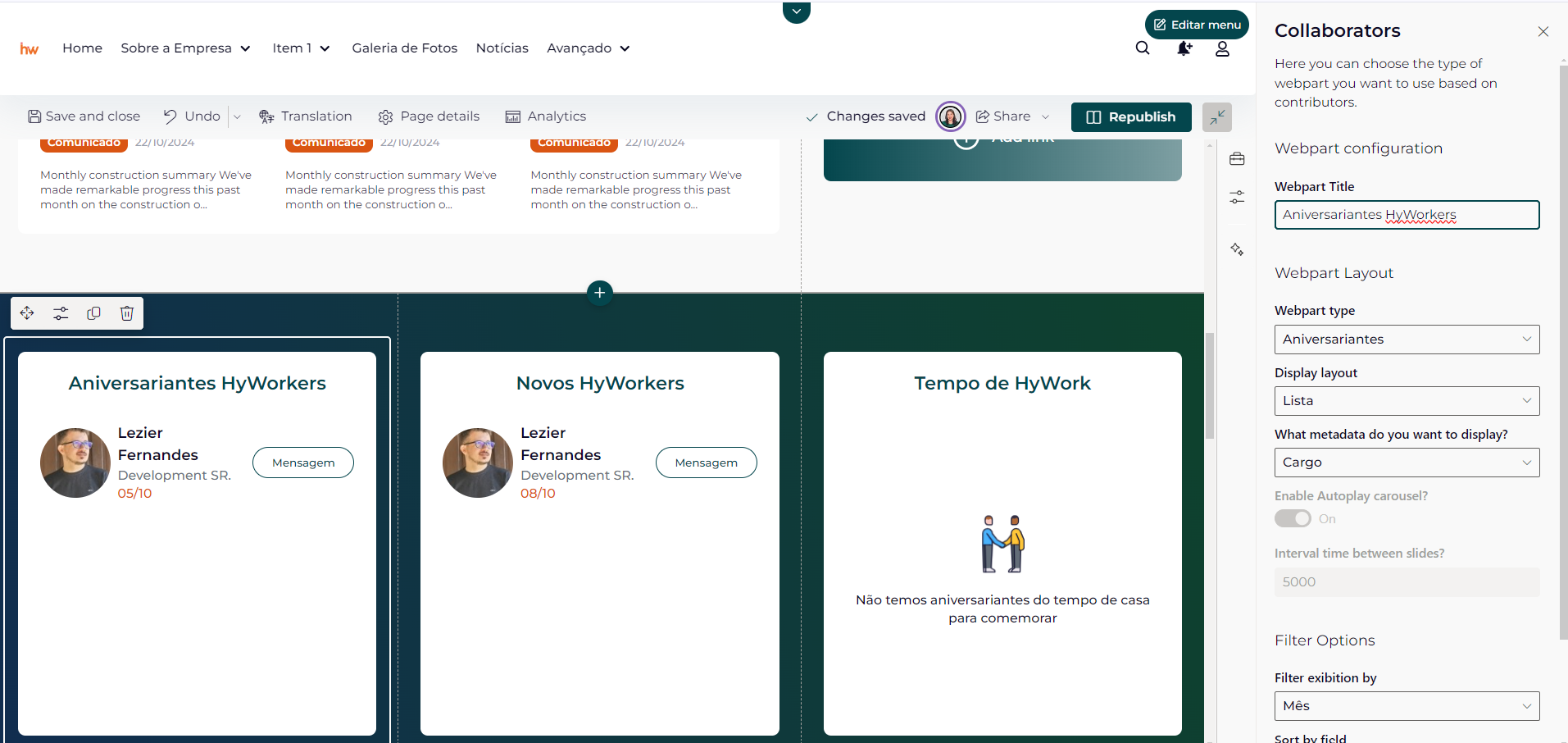Toggle Enable Autoplay carousel switch
Viewport: 1568px width, 743px height.
[x=1293, y=519]
